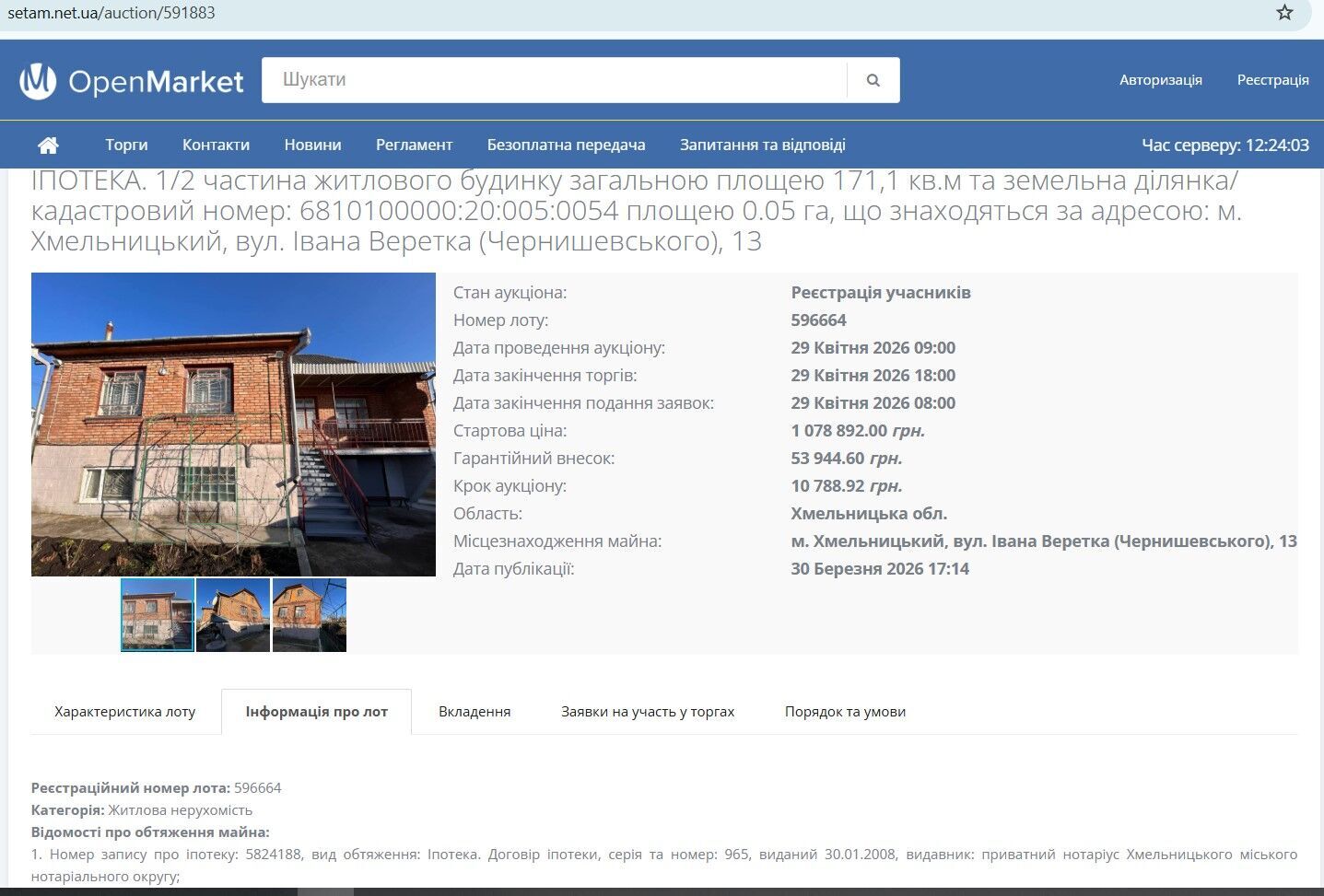
Task: Open the Новини section
Action: click(312, 145)
